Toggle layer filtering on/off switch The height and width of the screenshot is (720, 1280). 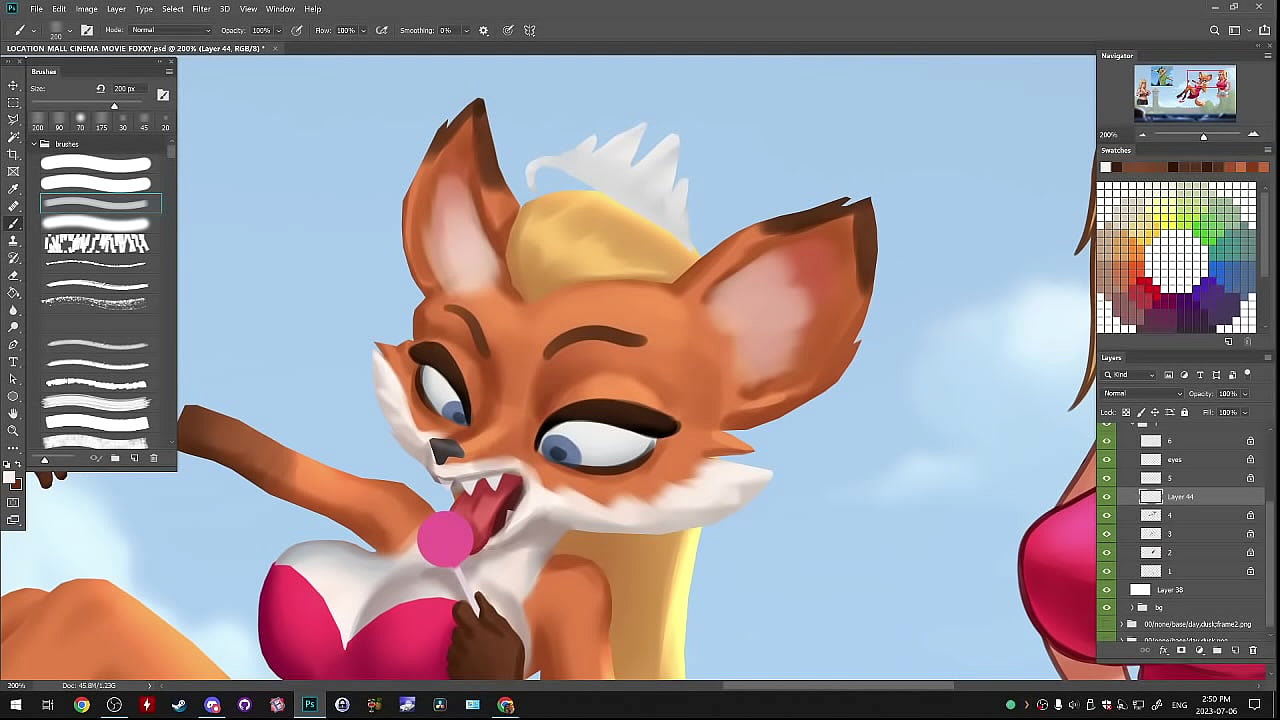[x=1247, y=374]
